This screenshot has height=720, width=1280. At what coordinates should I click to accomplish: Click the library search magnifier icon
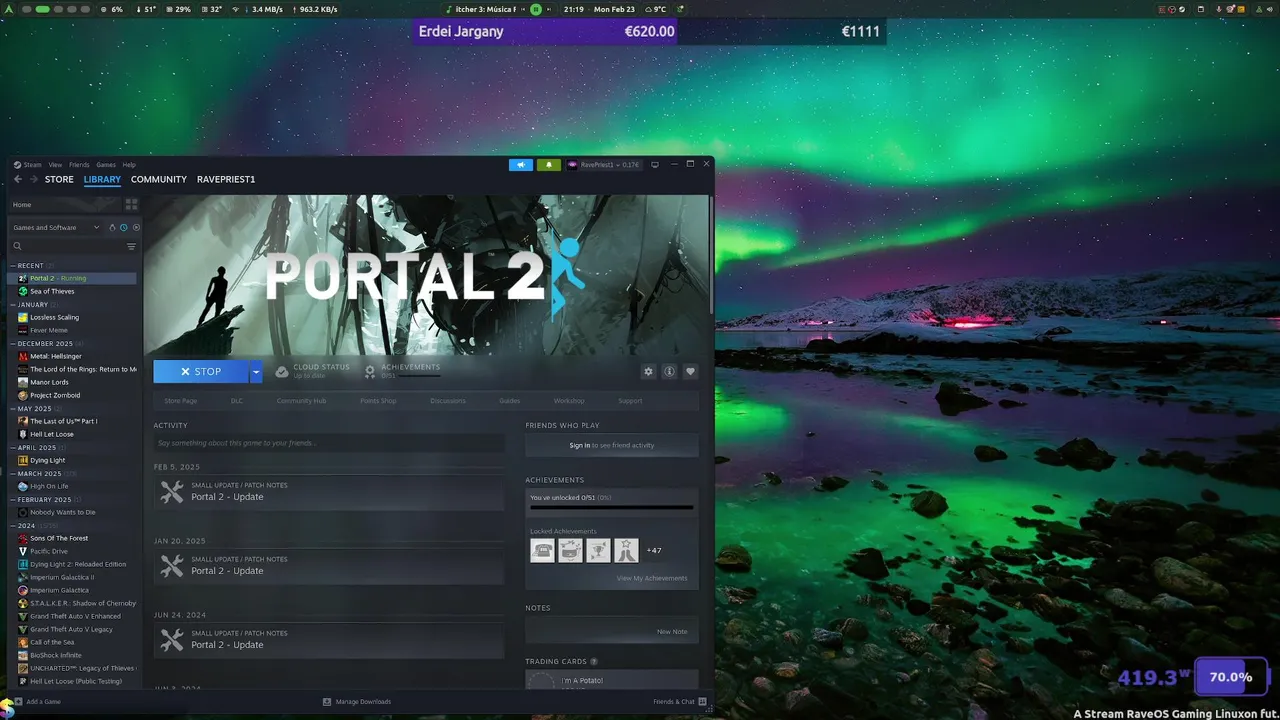pos(17,246)
